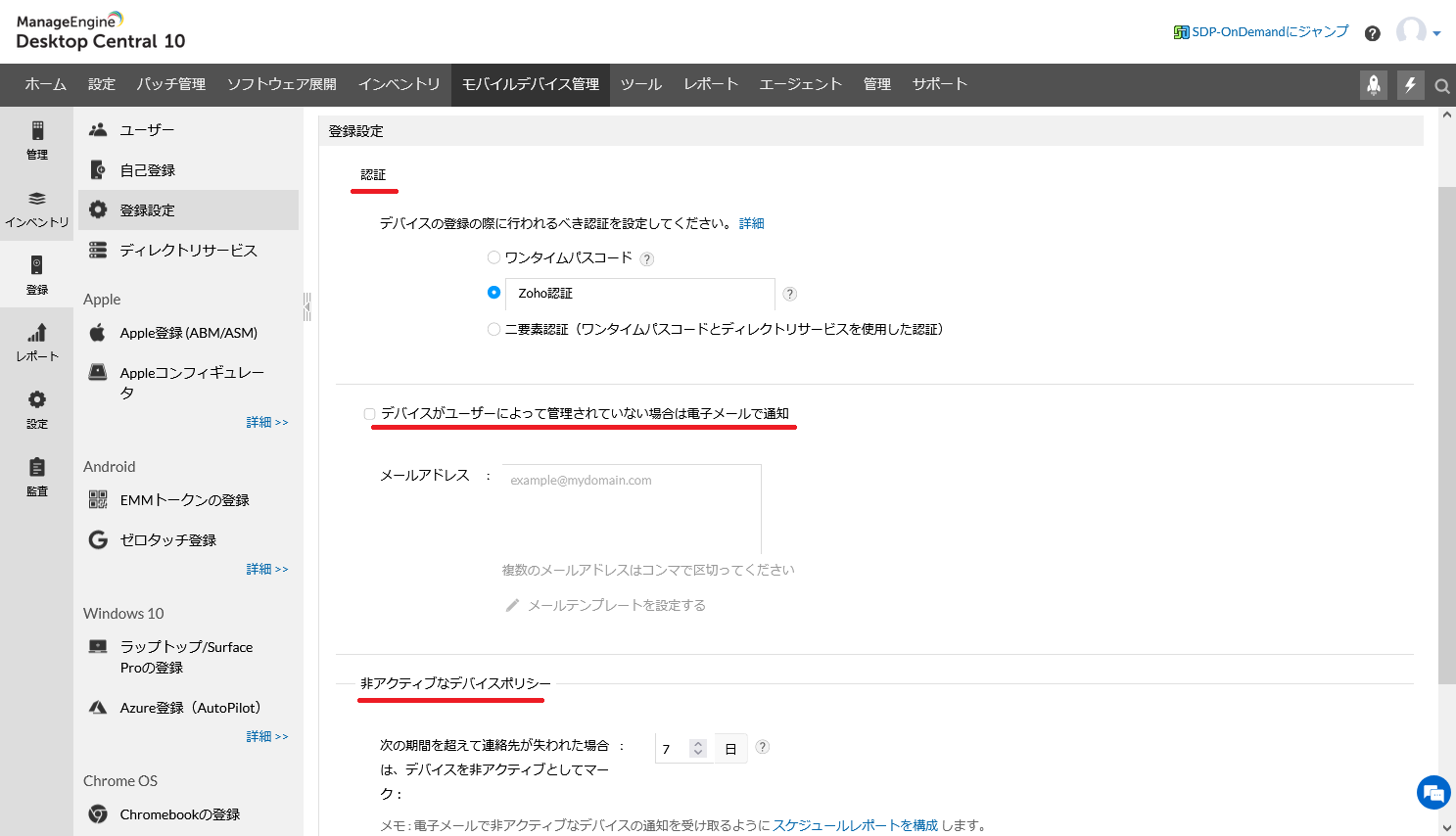Screen dimensions: 1456x836
Task: Click the scrollbar up arrow
Action: coord(1447,115)
